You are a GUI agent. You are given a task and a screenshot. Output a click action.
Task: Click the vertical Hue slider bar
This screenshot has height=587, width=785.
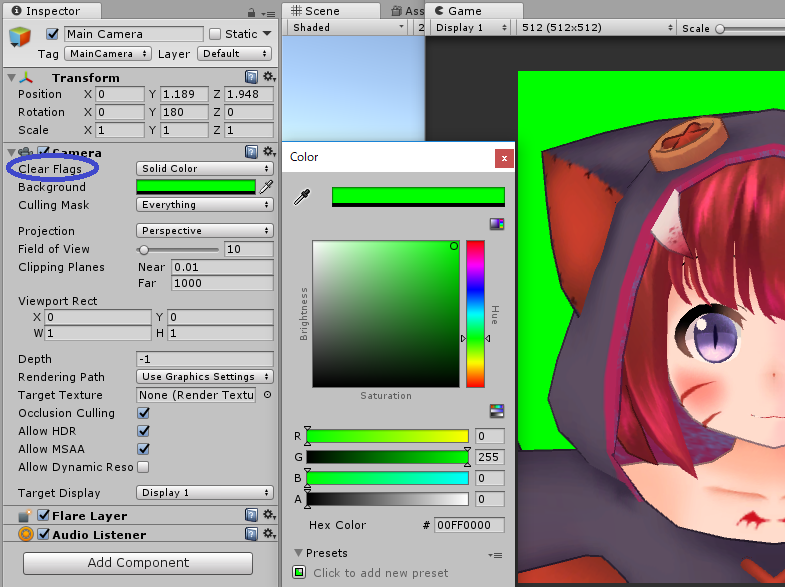475,314
